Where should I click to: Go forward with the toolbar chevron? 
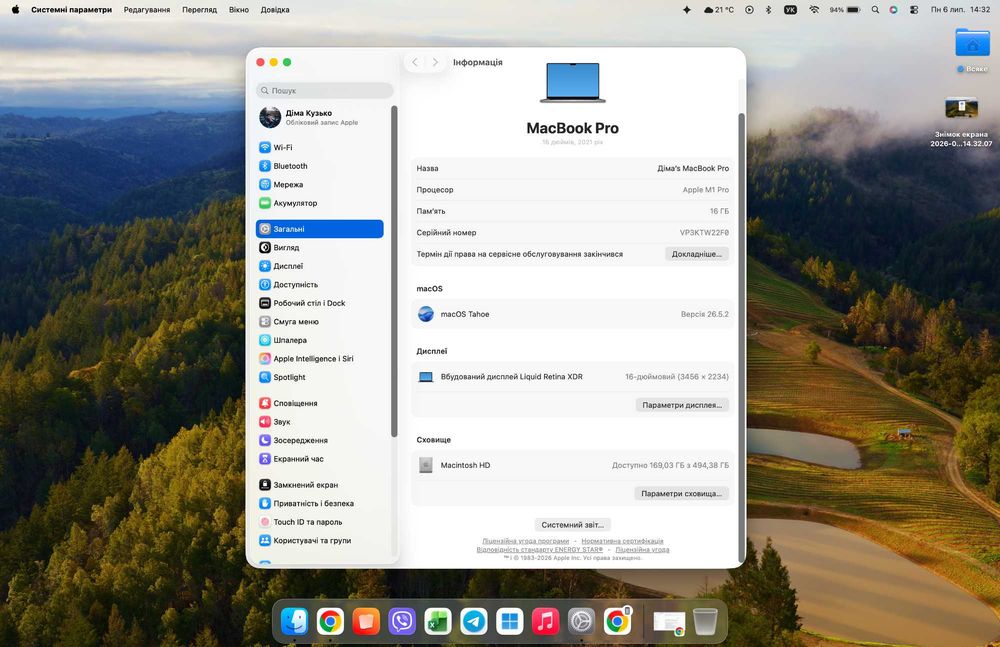tap(435, 62)
